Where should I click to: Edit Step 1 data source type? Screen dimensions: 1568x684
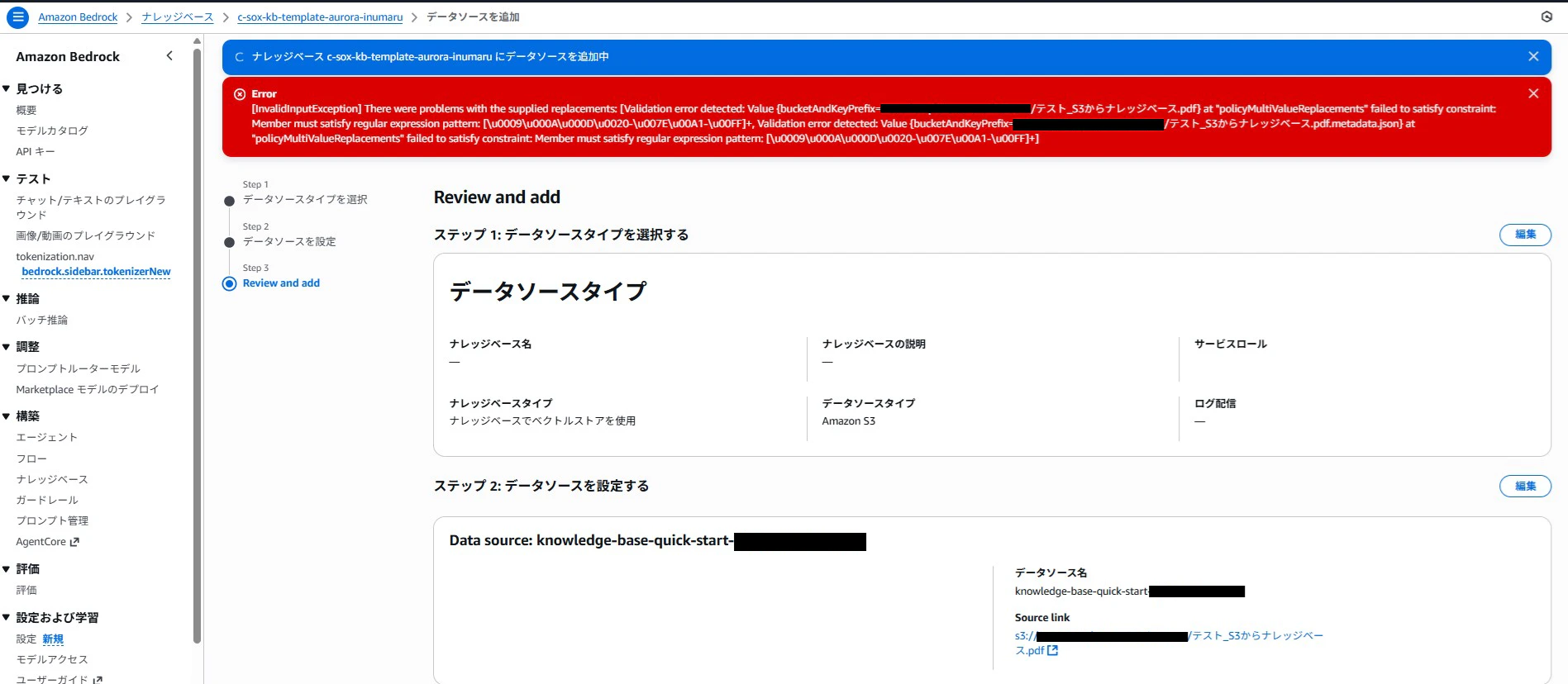(x=1525, y=235)
